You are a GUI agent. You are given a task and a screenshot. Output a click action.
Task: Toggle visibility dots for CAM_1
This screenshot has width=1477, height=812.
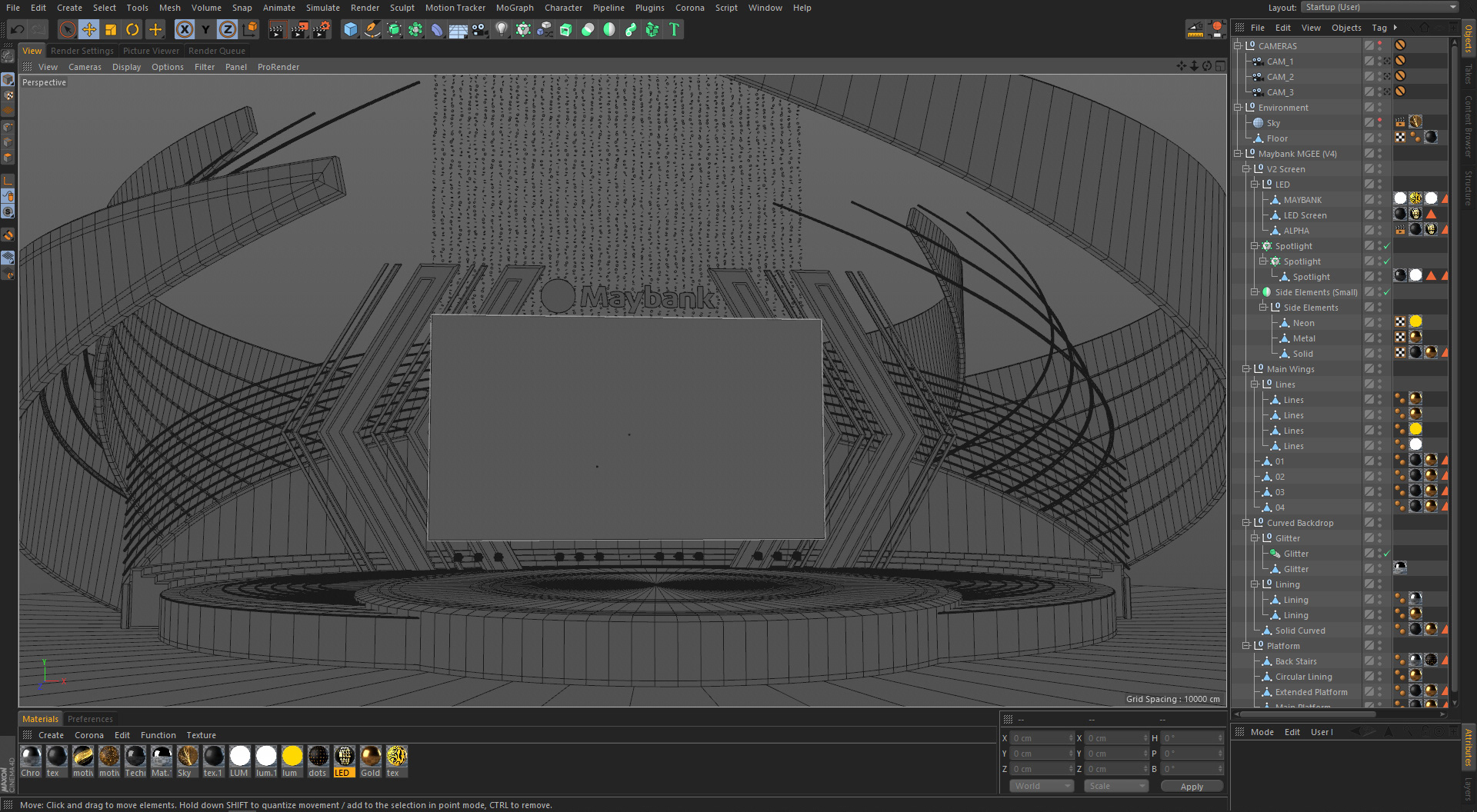(1380, 62)
